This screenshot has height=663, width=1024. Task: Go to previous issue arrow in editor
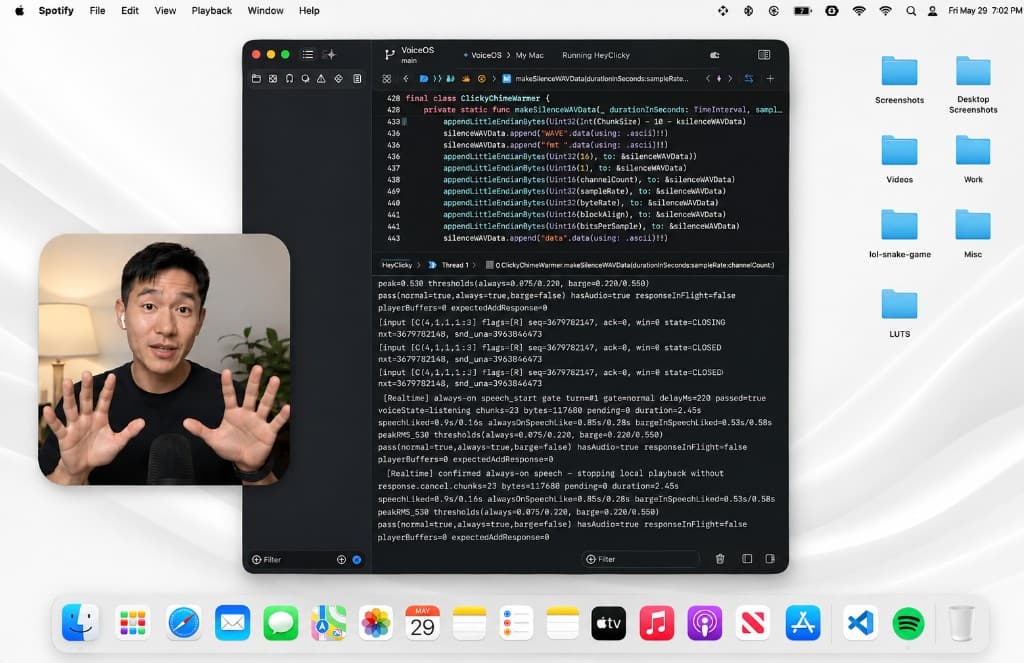(708, 78)
